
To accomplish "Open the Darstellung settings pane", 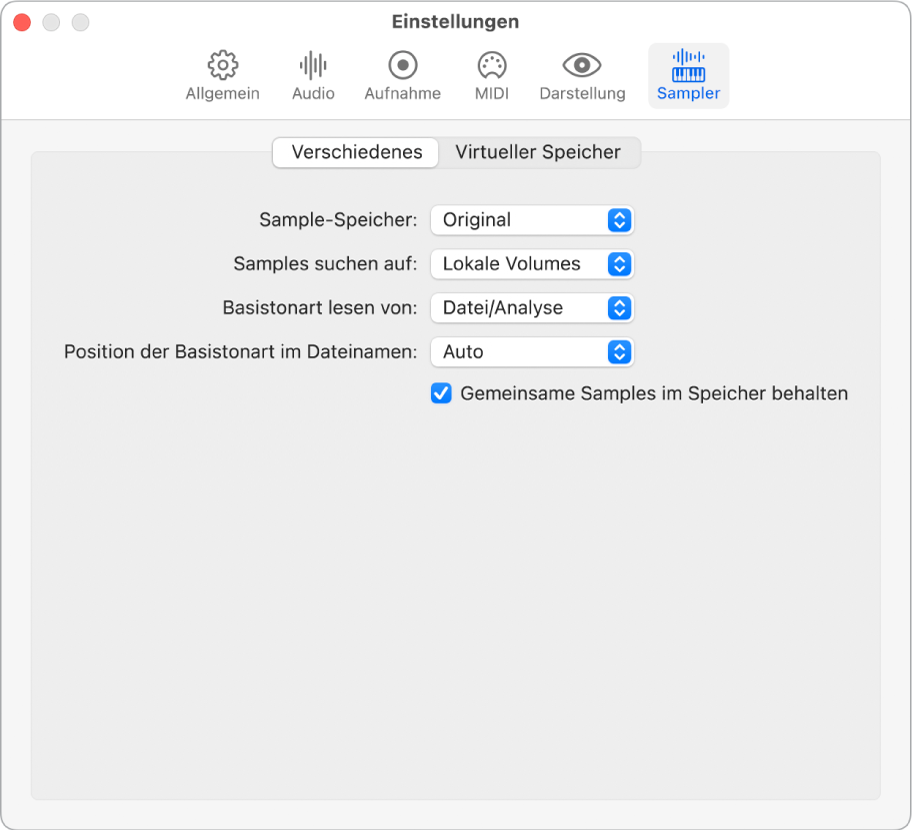I will (x=582, y=75).
